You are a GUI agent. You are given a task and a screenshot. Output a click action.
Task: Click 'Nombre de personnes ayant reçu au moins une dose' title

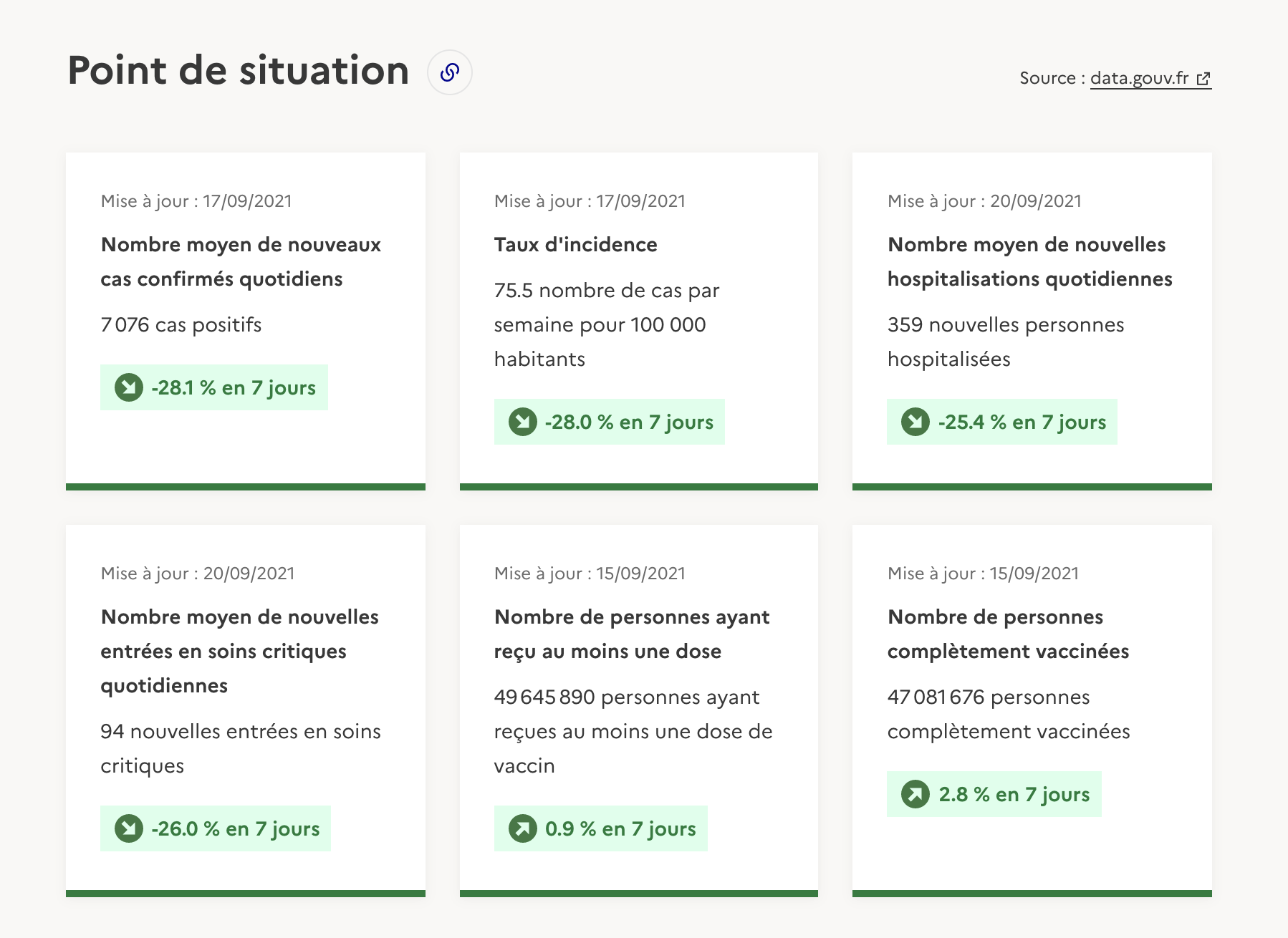(632, 634)
